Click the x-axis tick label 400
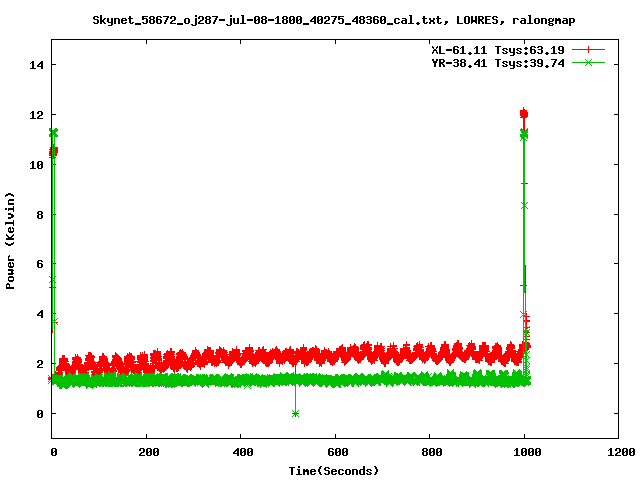Screen dimensions: 640x480 (243, 452)
